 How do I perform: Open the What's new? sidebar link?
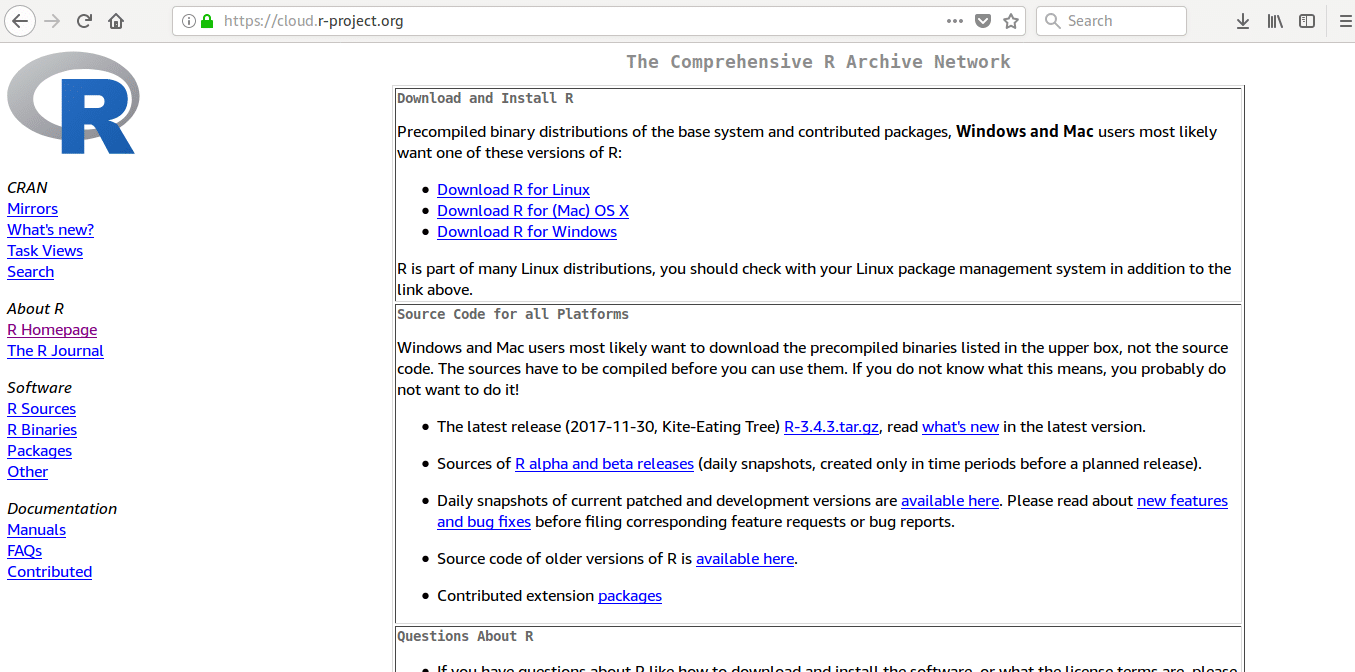coord(50,230)
